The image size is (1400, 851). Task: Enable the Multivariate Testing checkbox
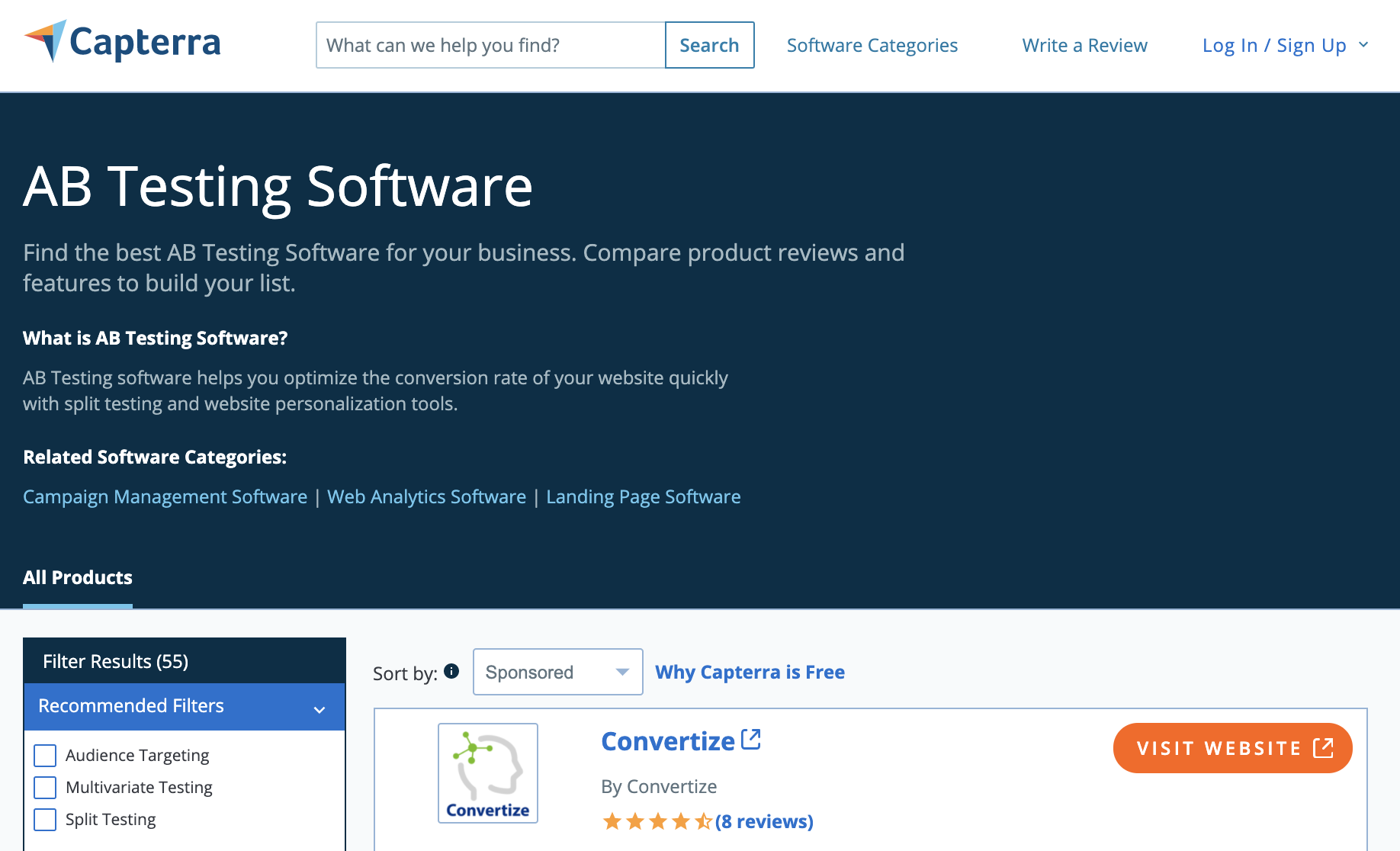(46, 788)
